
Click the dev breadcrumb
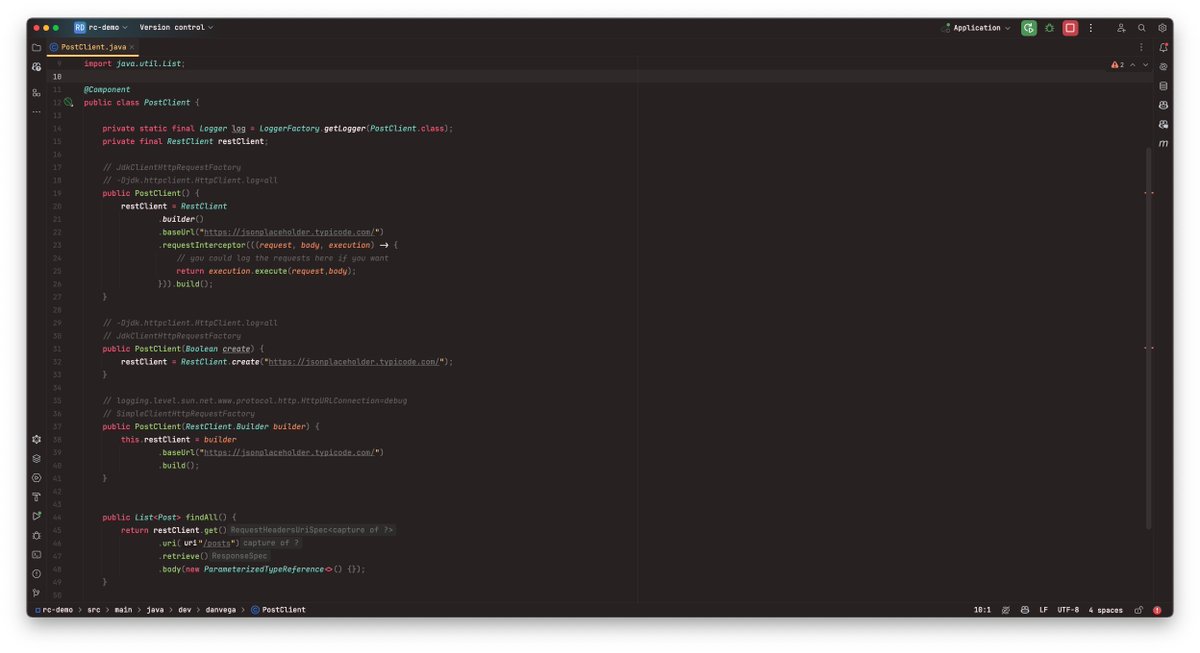click(x=185, y=610)
